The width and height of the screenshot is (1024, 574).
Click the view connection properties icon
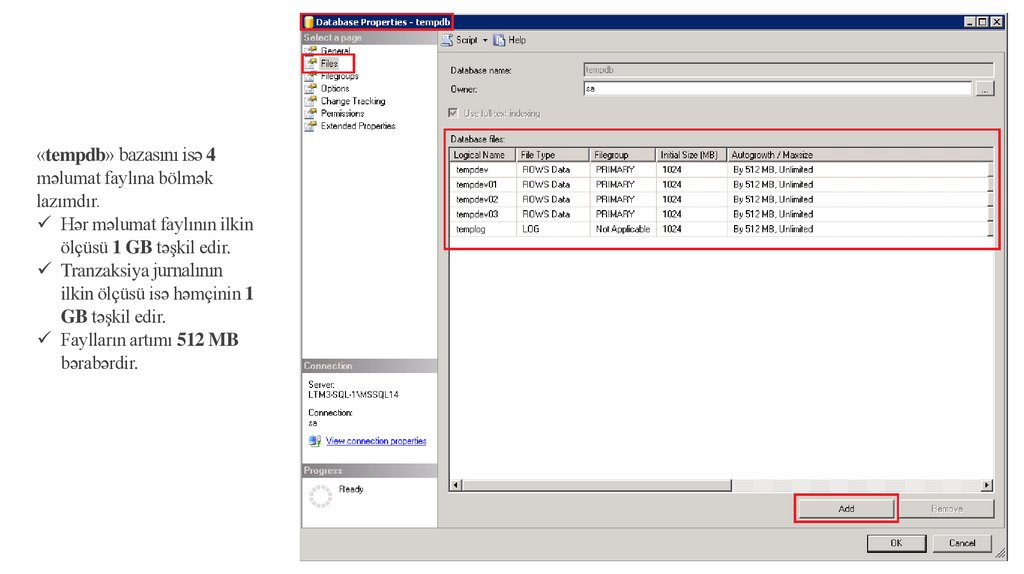coord(314,441)
